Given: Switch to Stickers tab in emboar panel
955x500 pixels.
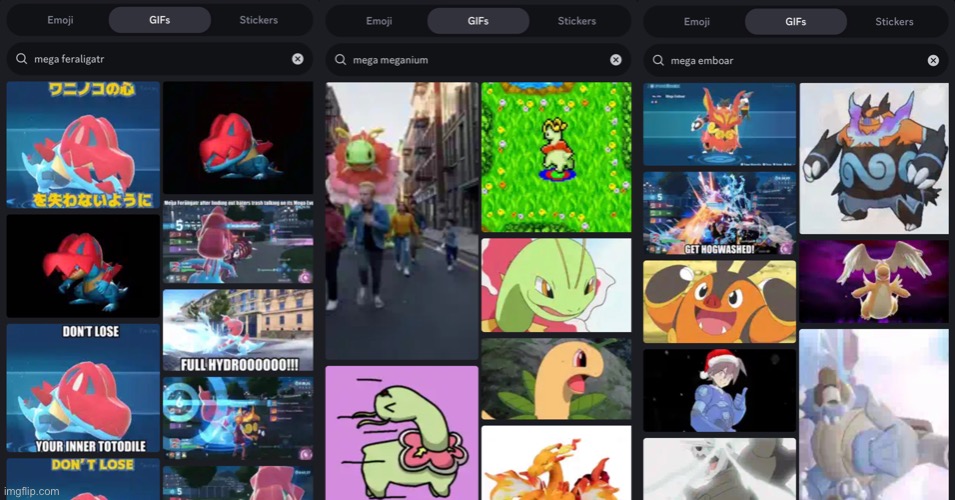Looking at the screenshot, I should 894,21.
